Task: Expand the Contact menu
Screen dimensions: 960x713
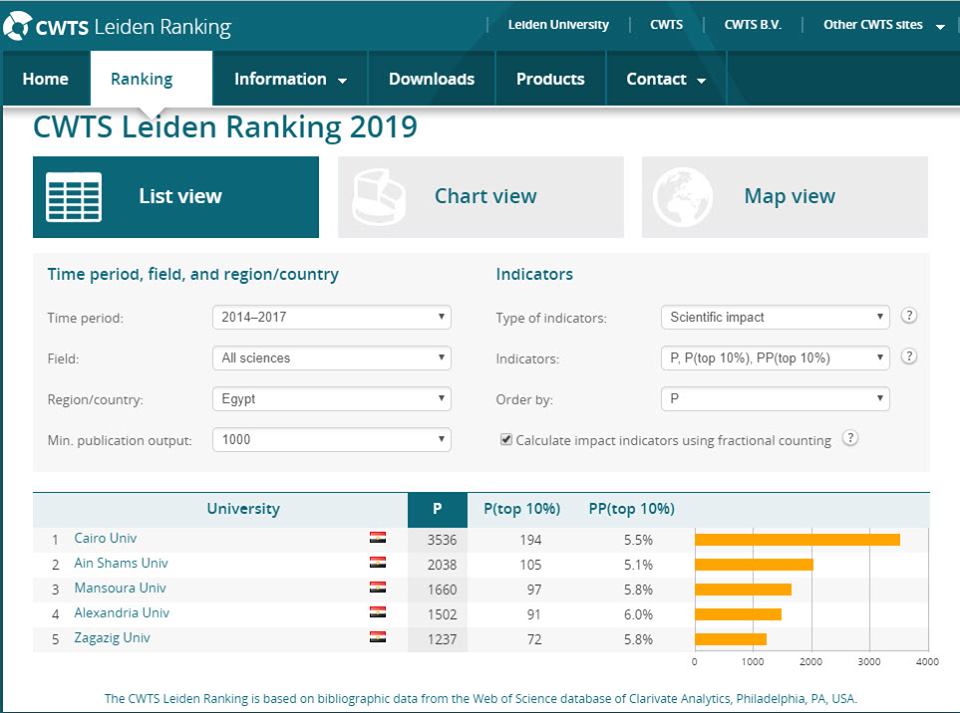Action: [x=666, y=79]
